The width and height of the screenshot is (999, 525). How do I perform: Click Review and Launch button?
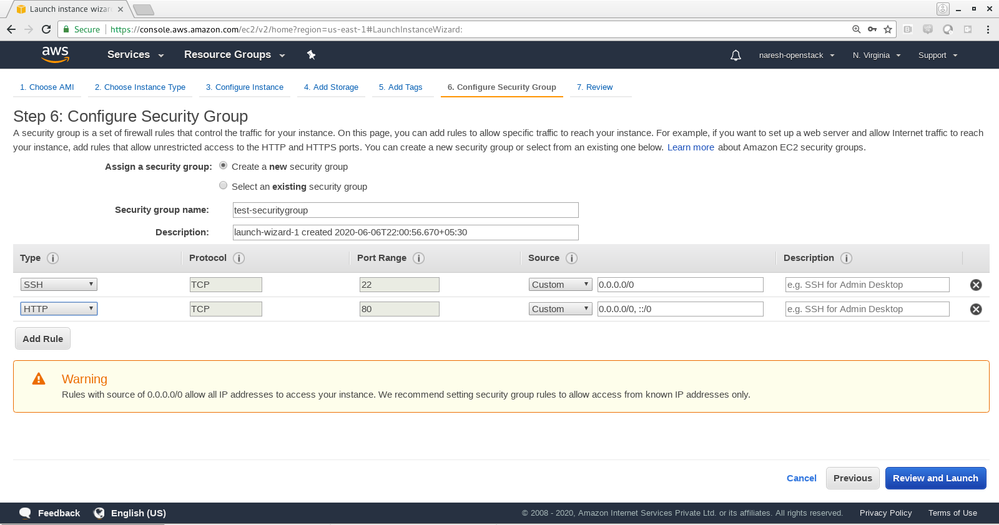pos(935,478)
